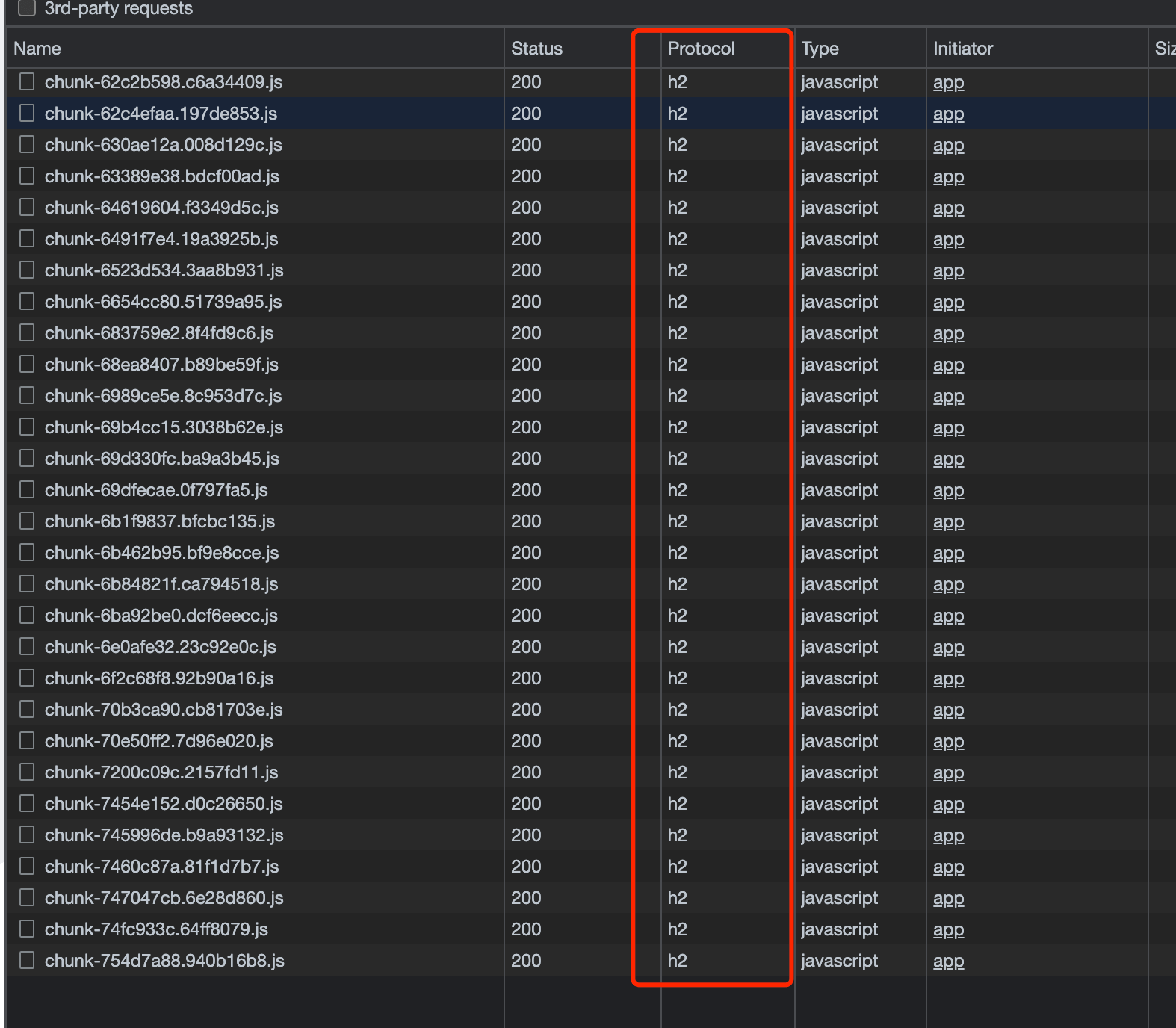Click the Protocol column header
This screenshot has width=1176, height=1028.
(701, 49)
